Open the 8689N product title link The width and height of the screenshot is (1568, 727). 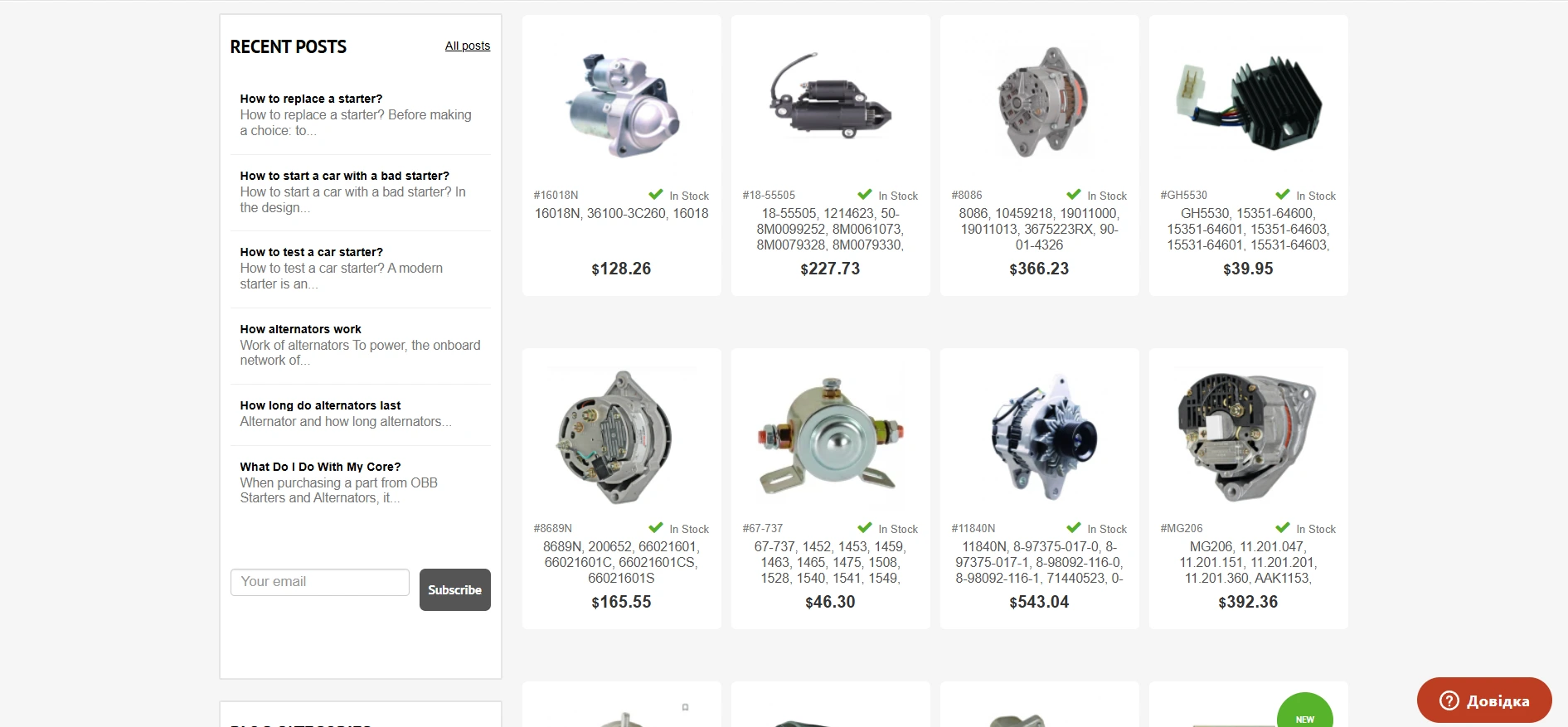tap(621, 562)
